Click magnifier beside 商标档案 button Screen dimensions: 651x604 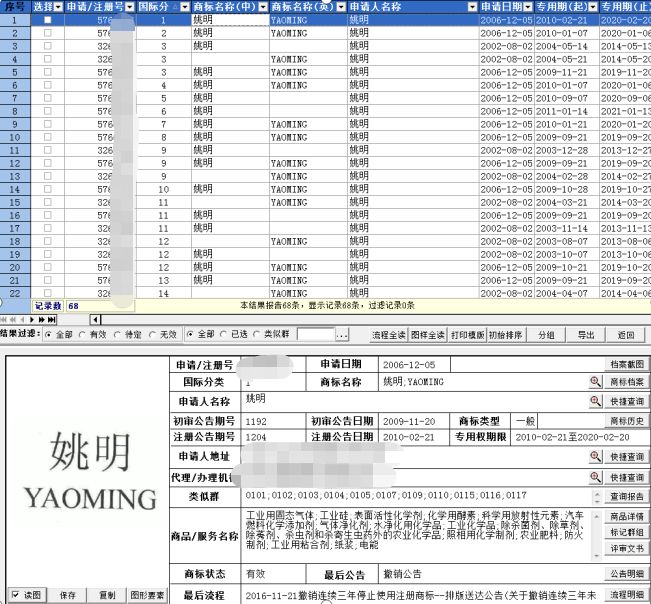point(595,382)
